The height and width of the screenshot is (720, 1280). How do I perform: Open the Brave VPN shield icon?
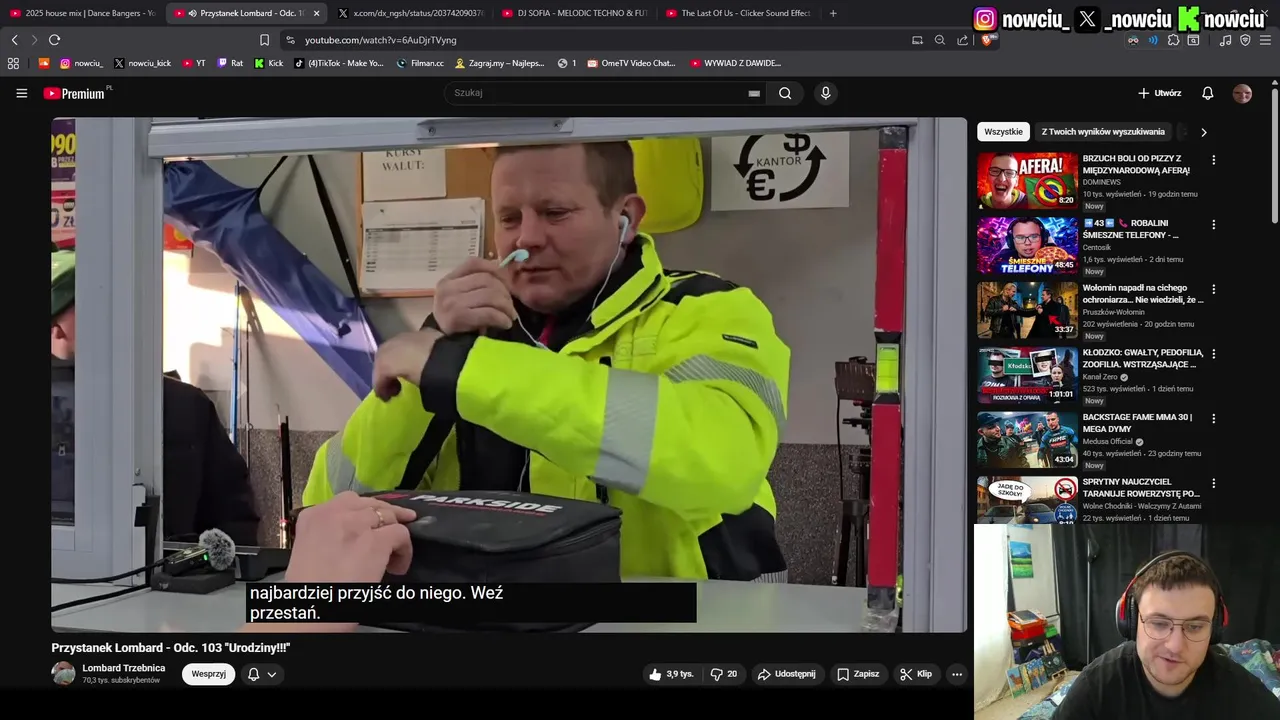point(1245,40)
